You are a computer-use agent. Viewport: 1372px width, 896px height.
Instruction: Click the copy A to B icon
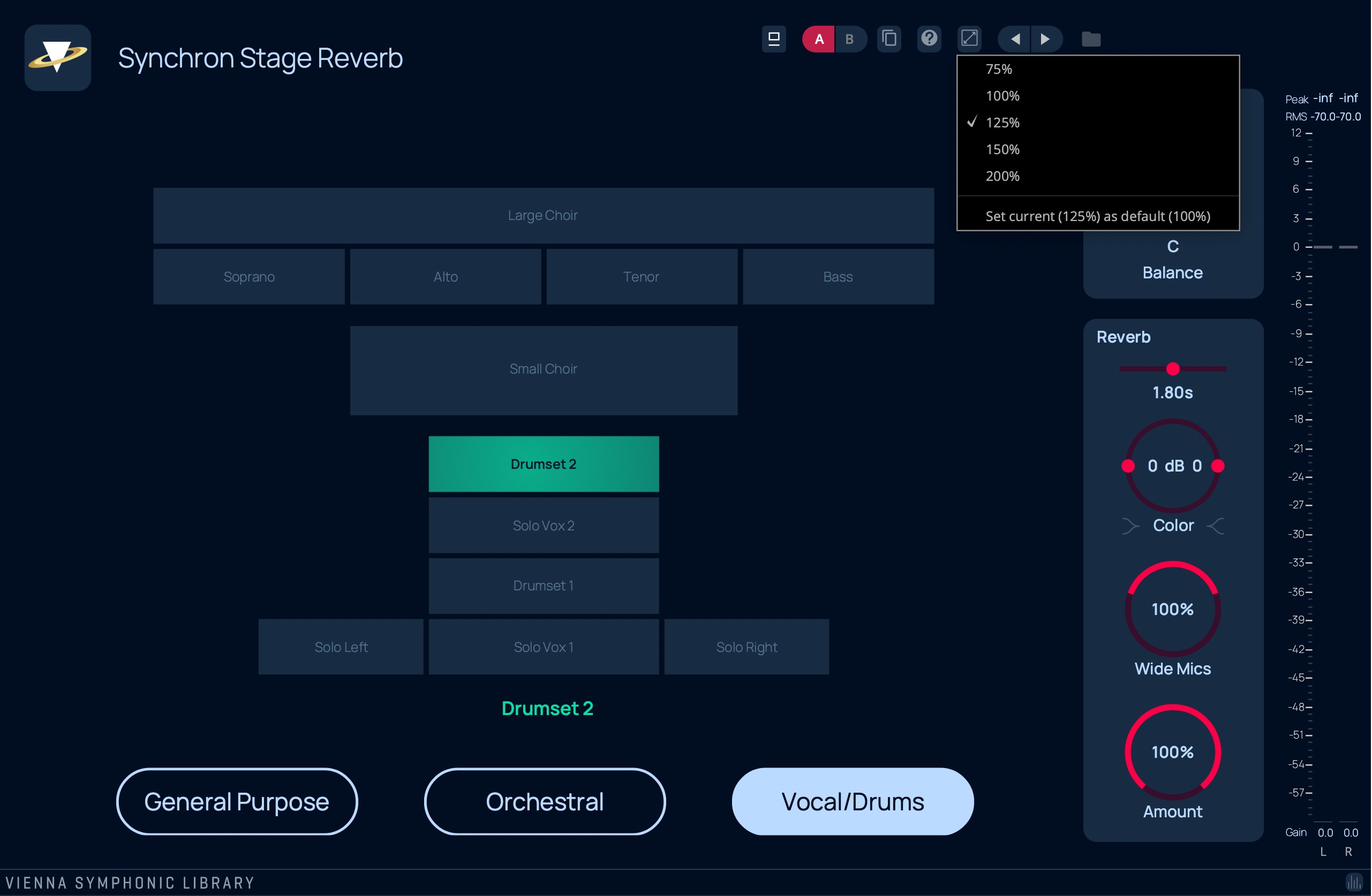point(889,39)
